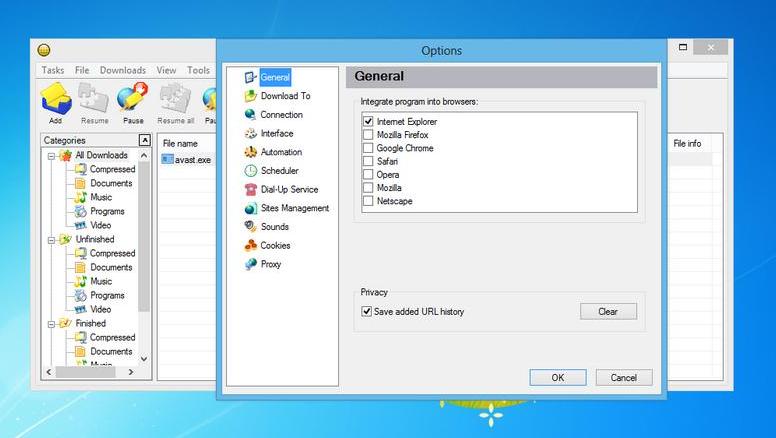Image resolution: width=776 pixels, height=438 pixels.
Task: Click OK to confirm options
Action: [x=558, y=378]
